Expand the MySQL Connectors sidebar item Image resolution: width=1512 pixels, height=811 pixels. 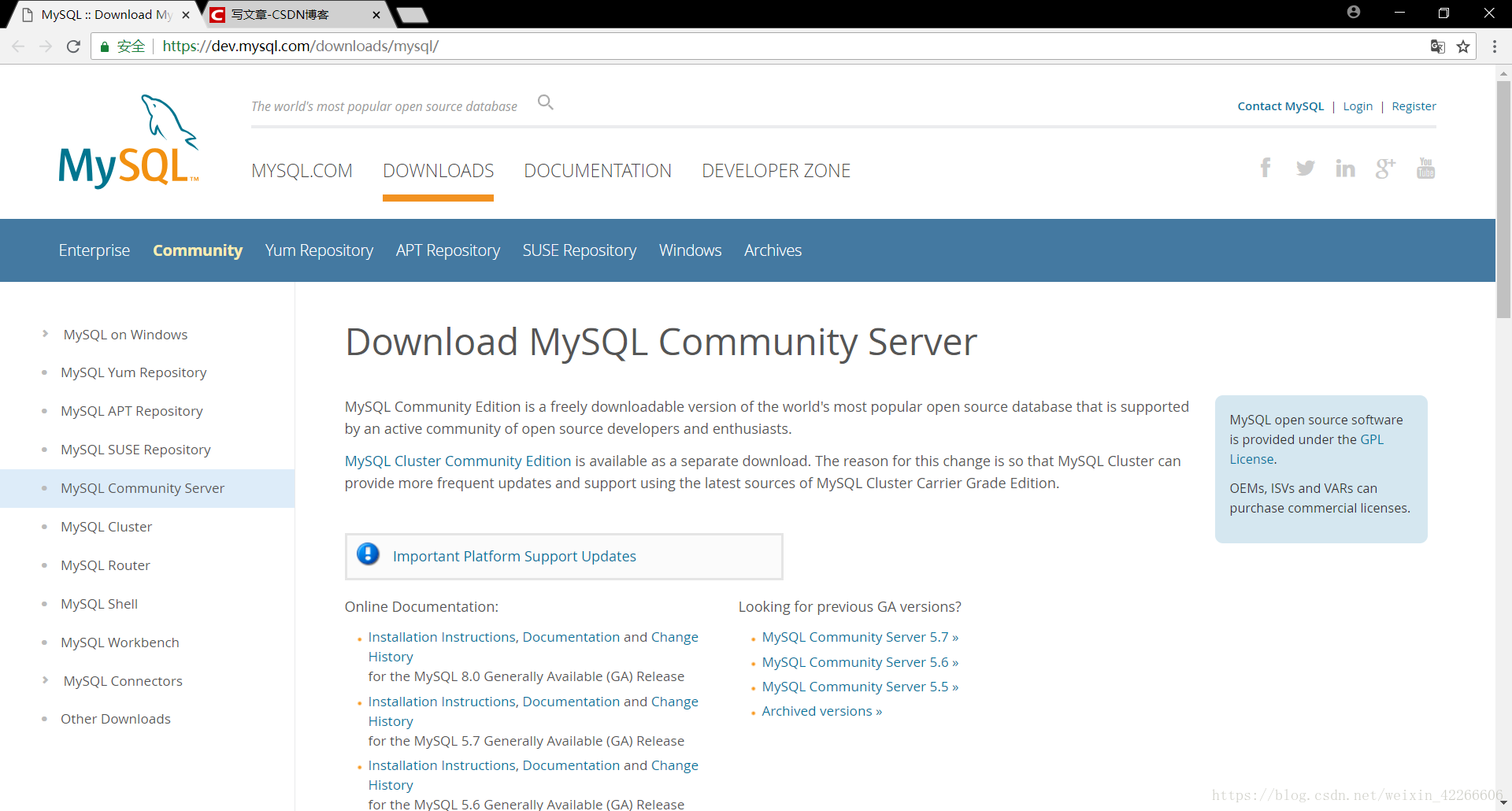[x=46, y=680]
